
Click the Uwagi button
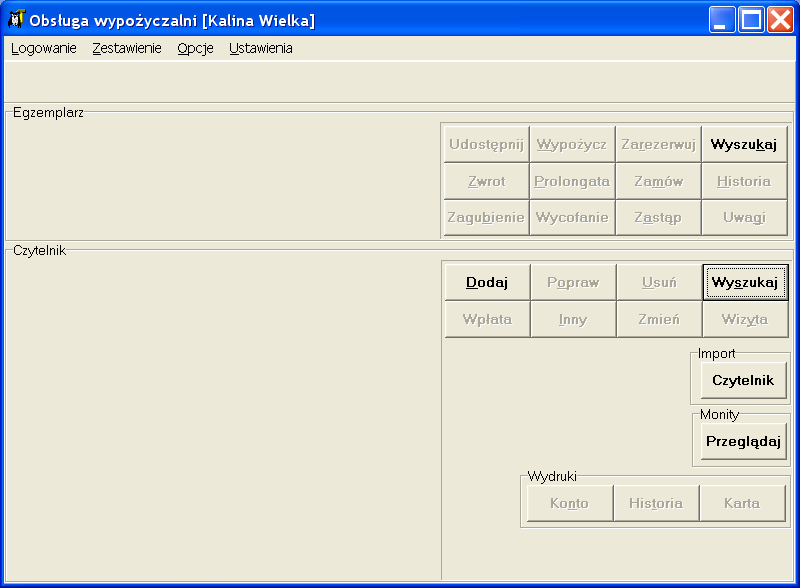744,217
